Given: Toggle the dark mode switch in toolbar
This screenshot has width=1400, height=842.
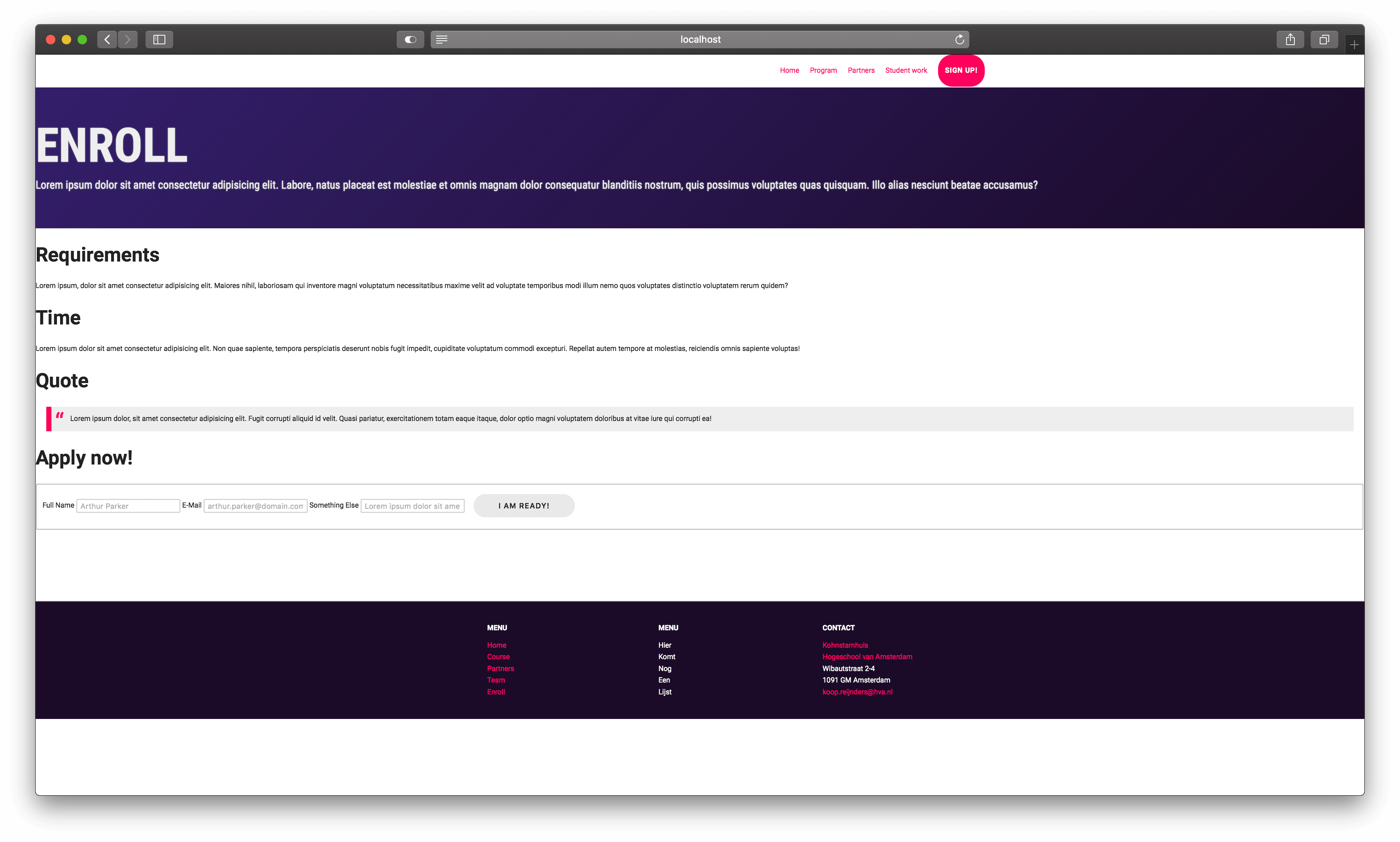Looking at the screenshot, I should click(x=410, y=39).
